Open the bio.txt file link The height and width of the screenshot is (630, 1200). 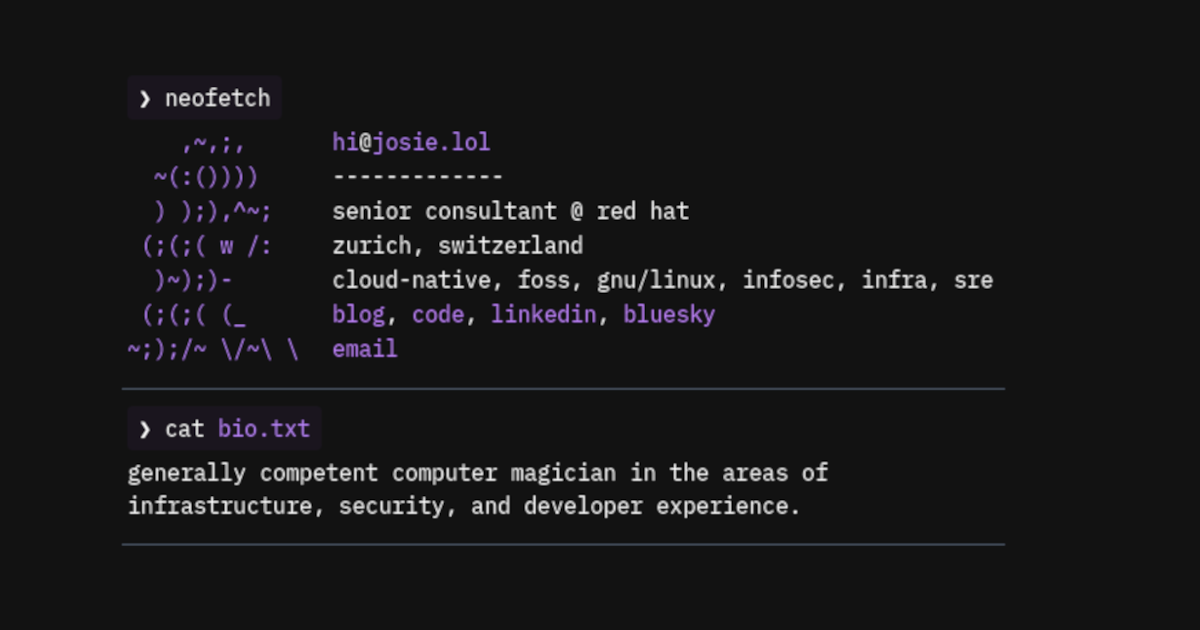pos(264,430)
